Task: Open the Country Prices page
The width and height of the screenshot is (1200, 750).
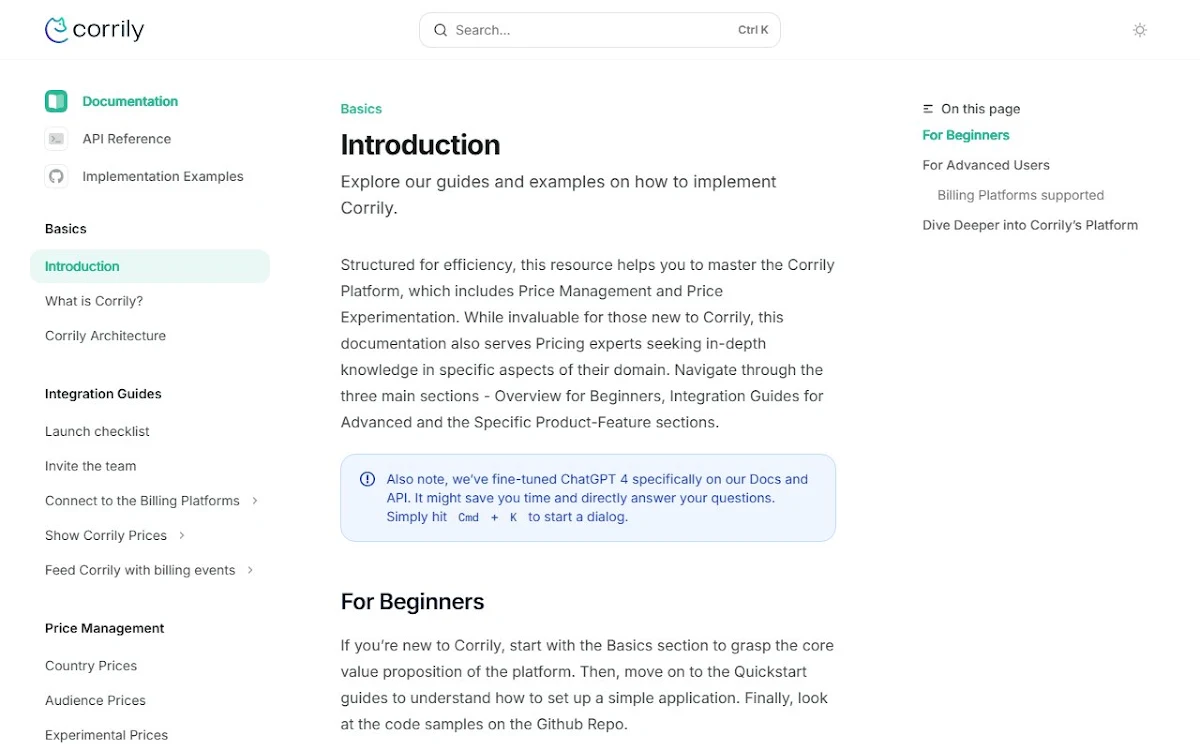Action: 91,666
